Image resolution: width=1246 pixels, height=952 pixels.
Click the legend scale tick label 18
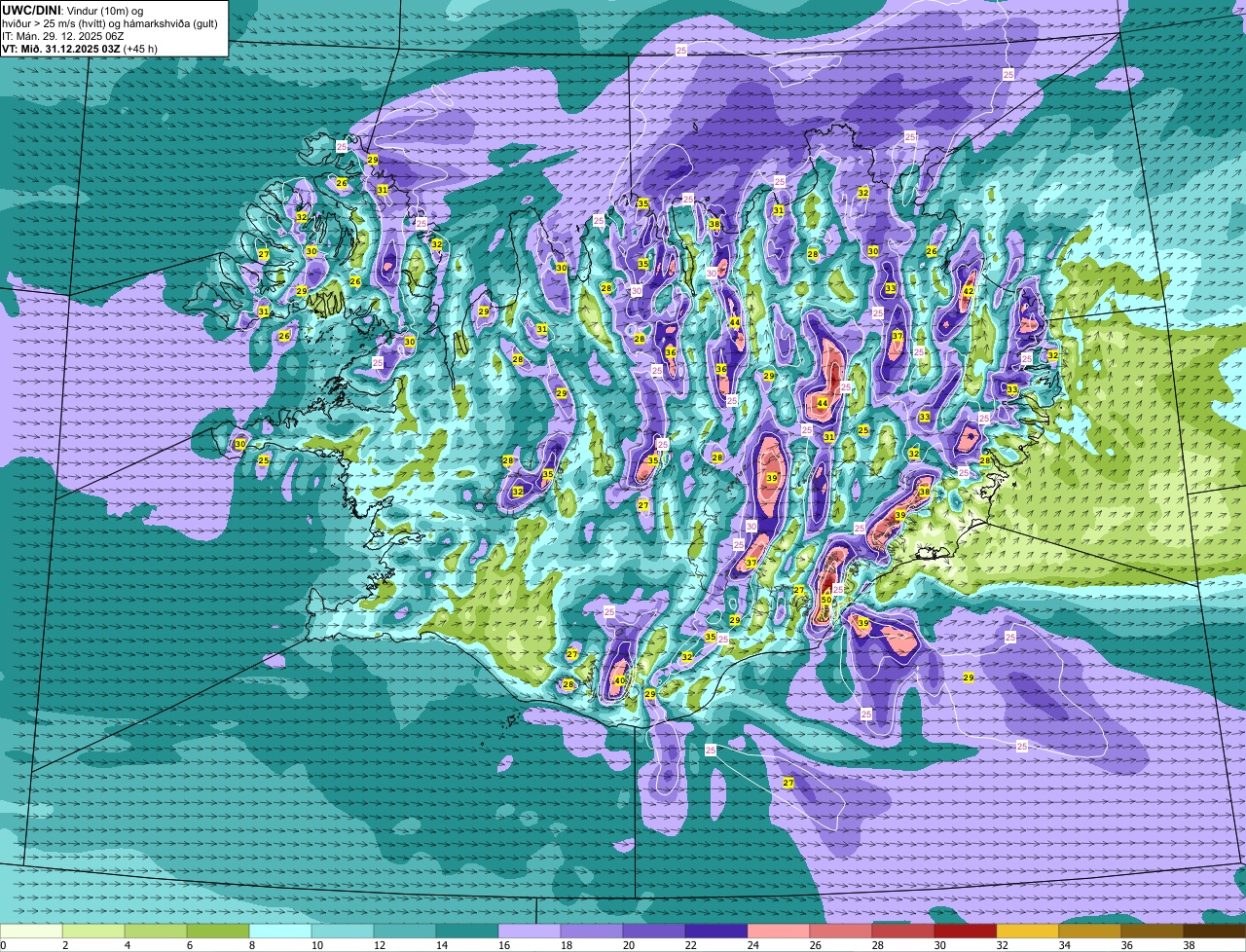(x=567, y=945)
